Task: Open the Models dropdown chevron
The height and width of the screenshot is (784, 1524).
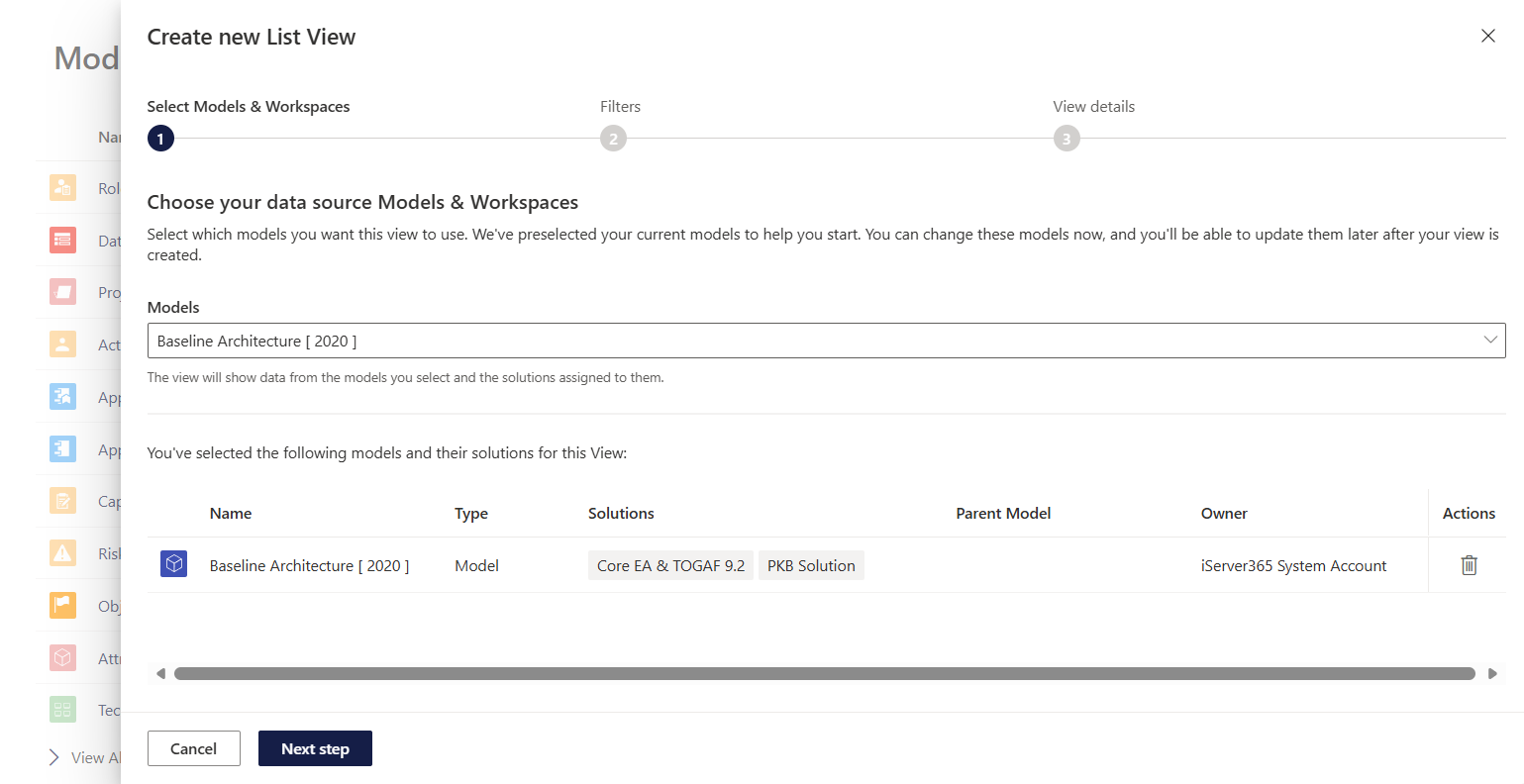Action: pos(1489,341)
